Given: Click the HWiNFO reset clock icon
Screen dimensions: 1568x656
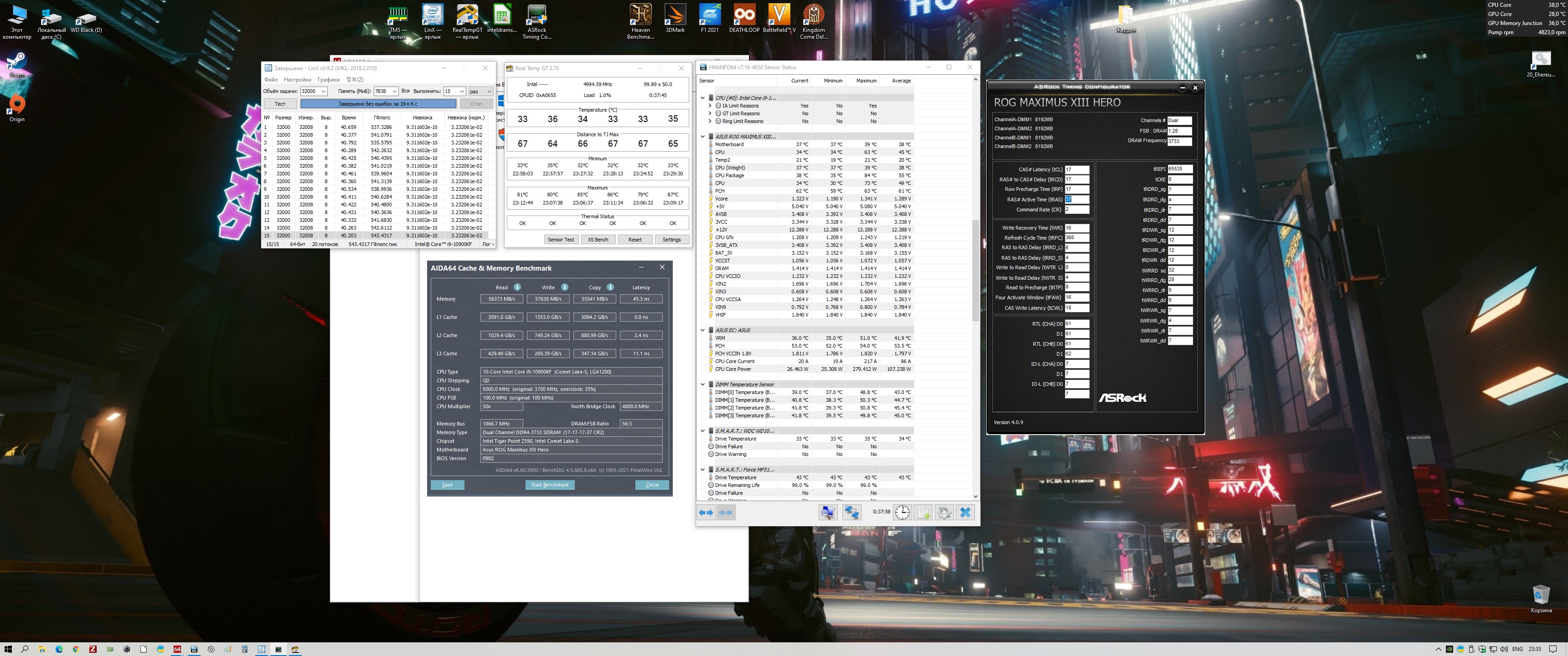Looking at the screenshot, I should [x=902, y=512].
